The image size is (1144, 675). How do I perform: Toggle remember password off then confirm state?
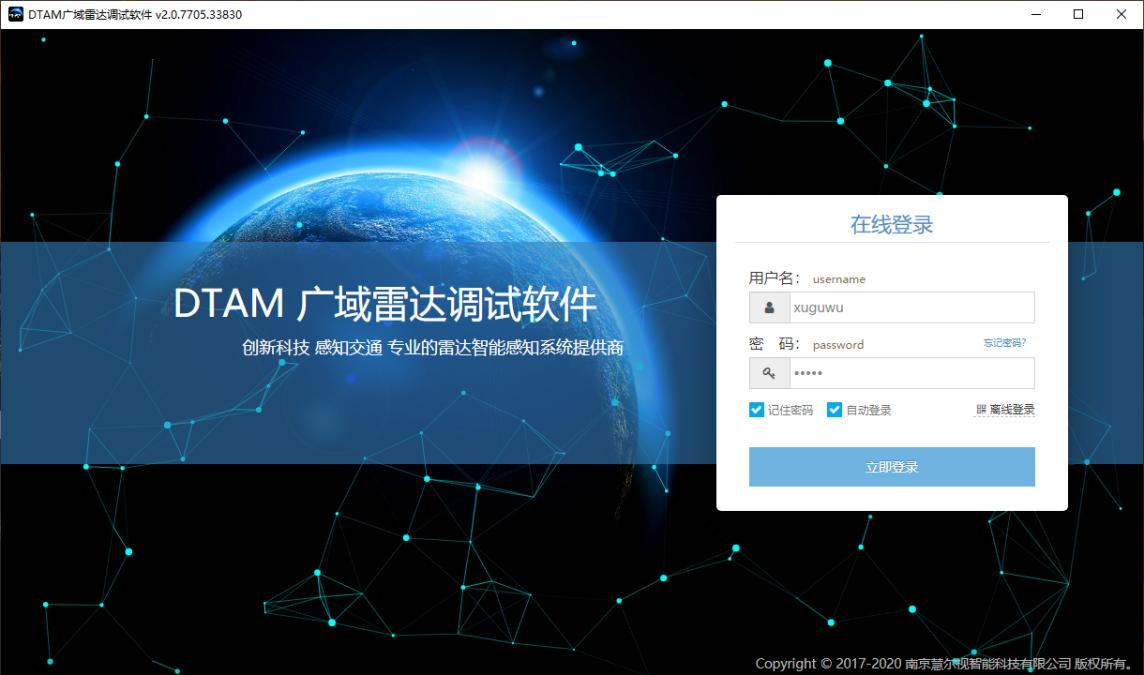pyautogui.click(x=756, y=409)
